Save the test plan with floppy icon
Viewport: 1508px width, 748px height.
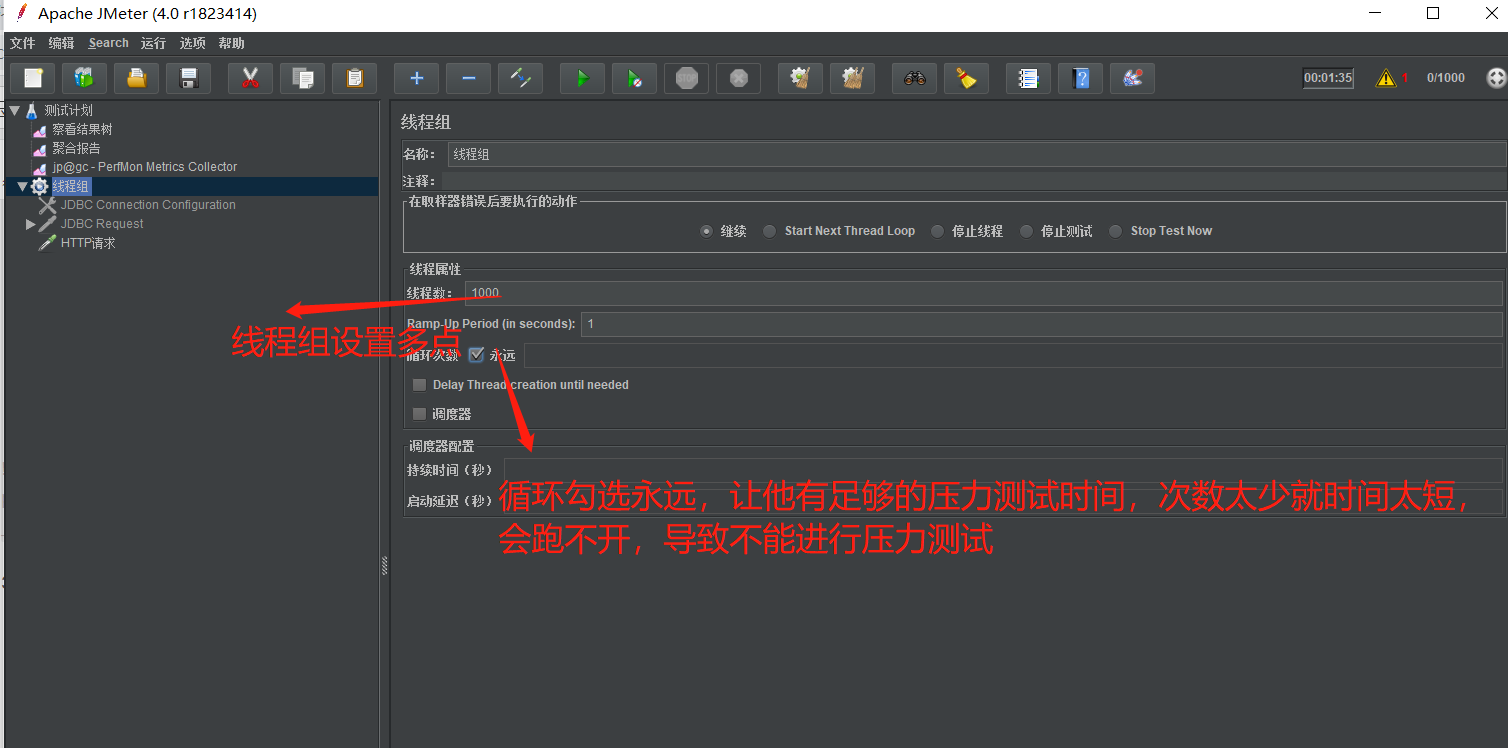point(189,78)
